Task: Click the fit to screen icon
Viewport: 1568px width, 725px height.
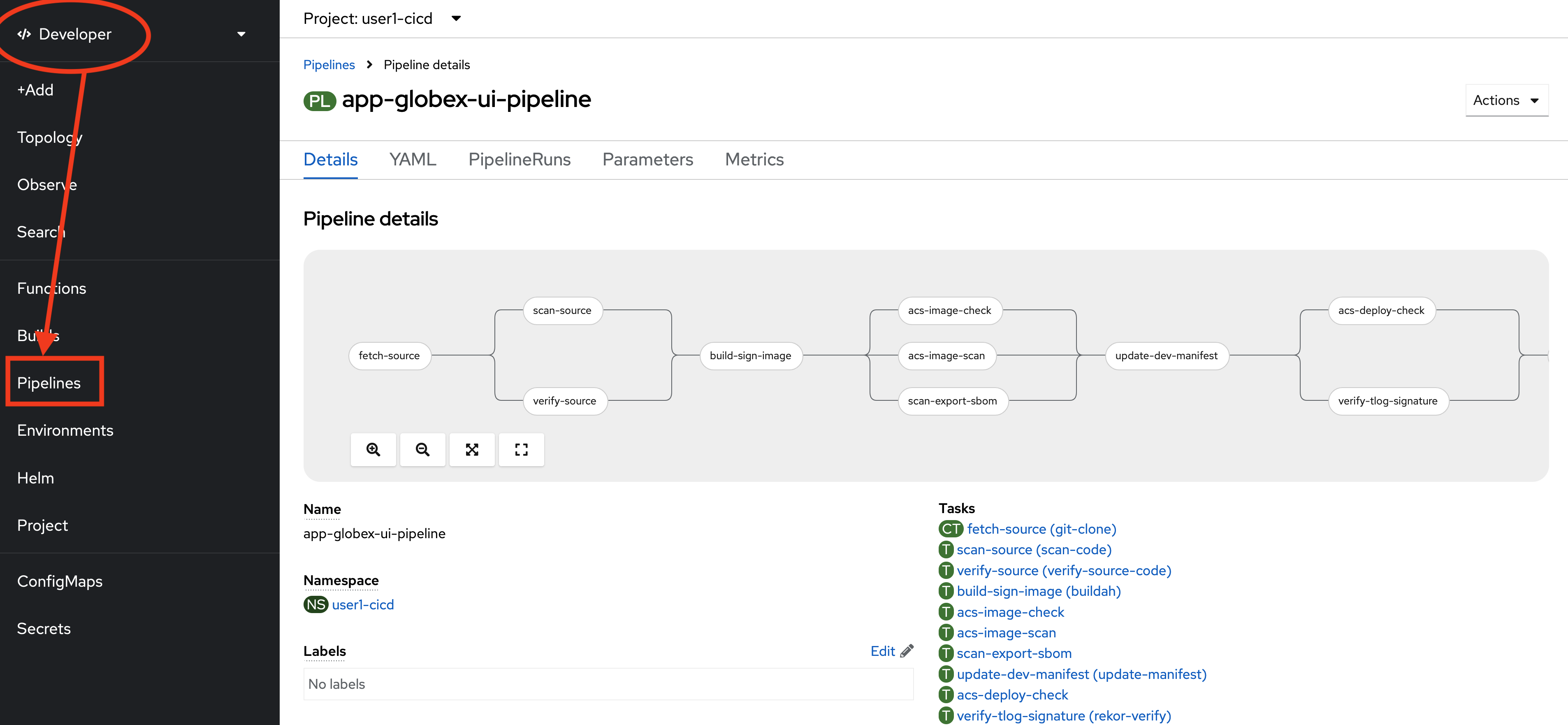Action: click(472, 450)
